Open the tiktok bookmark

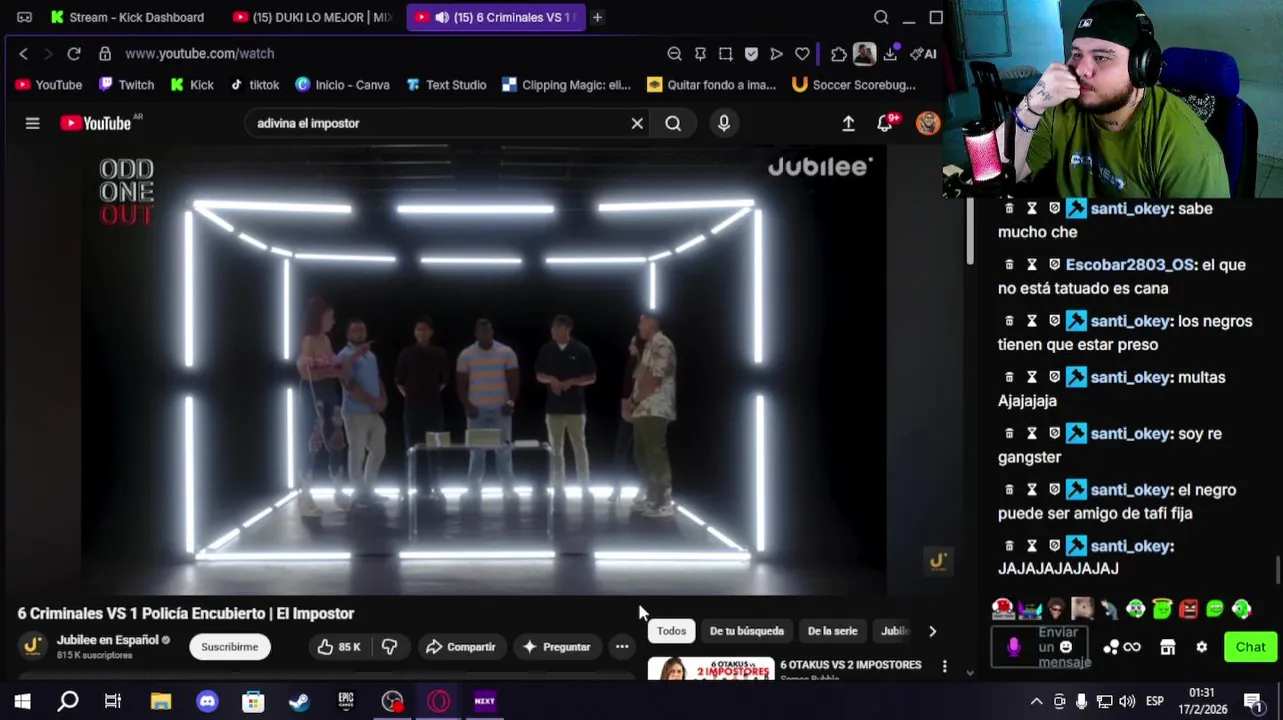[255, 85]
